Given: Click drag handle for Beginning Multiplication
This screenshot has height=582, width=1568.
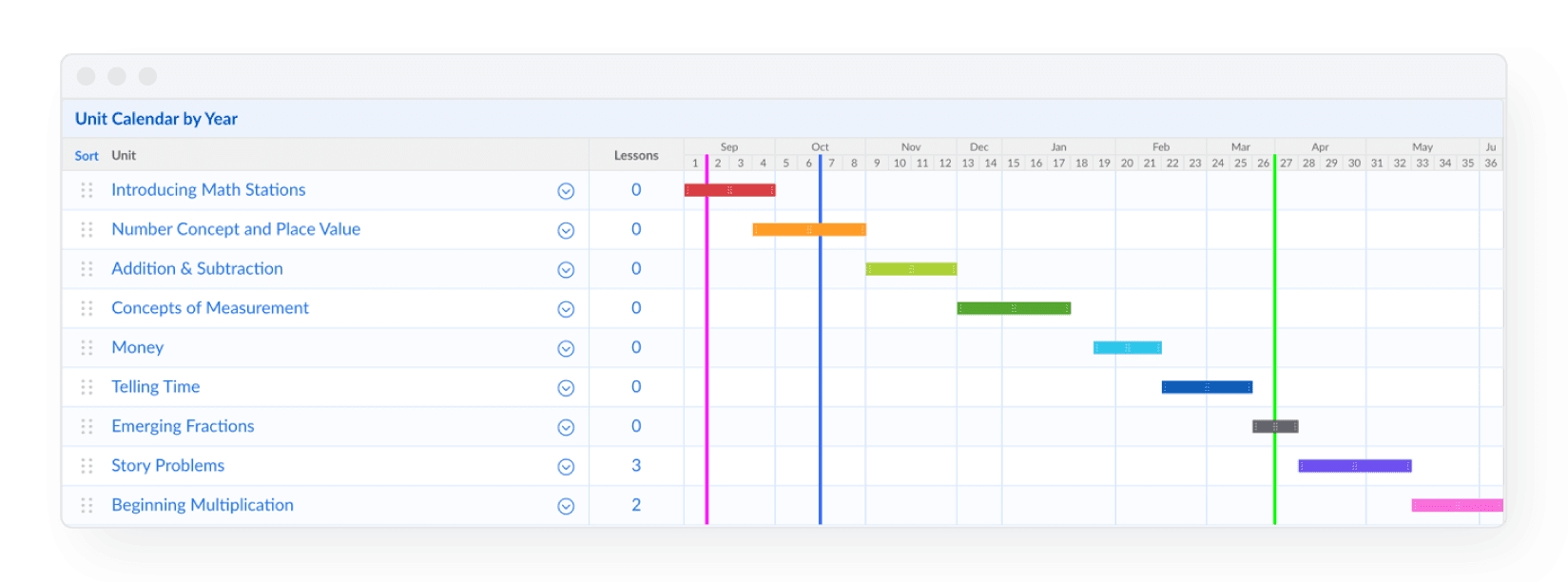Looking at the screenshot, I should (87, 505).
